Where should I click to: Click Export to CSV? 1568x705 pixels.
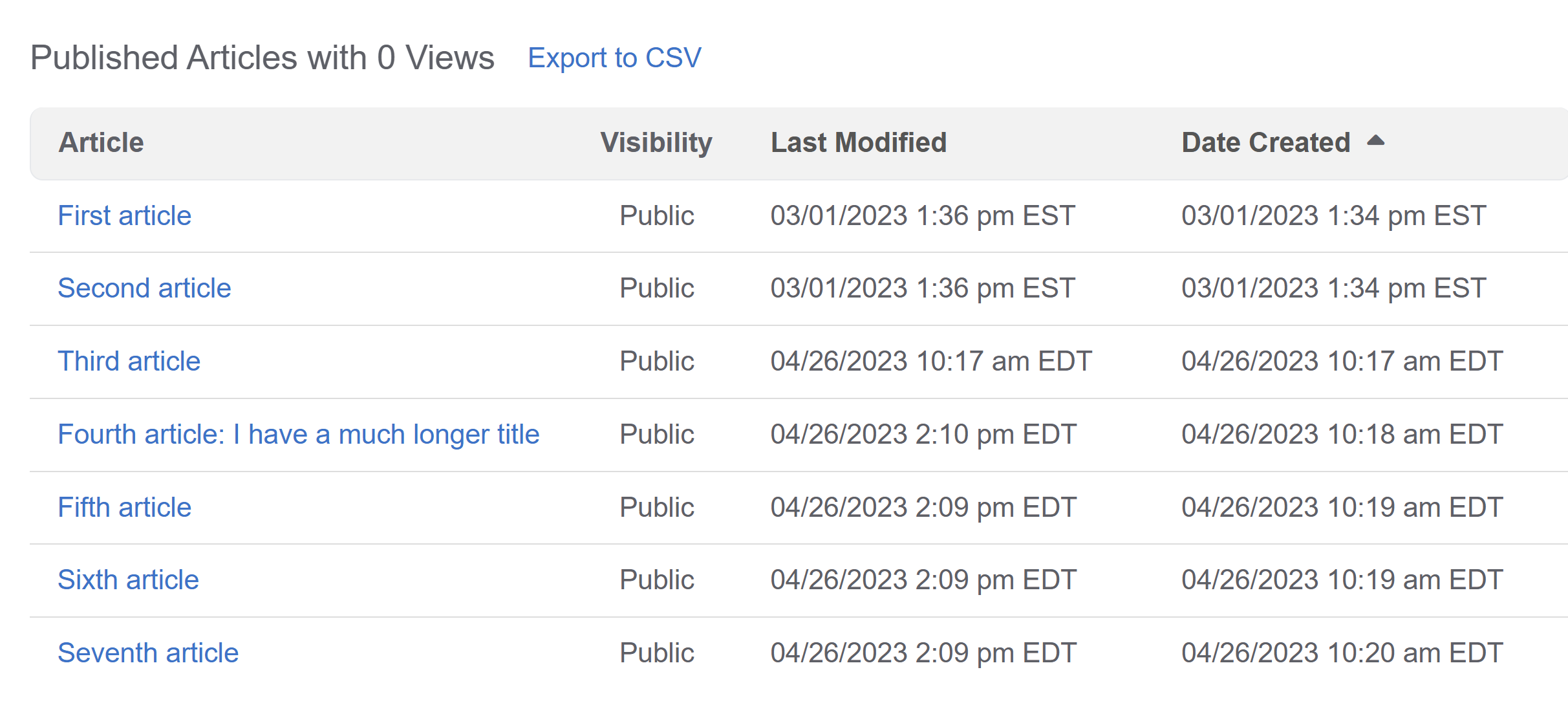(x=614, y=58)
